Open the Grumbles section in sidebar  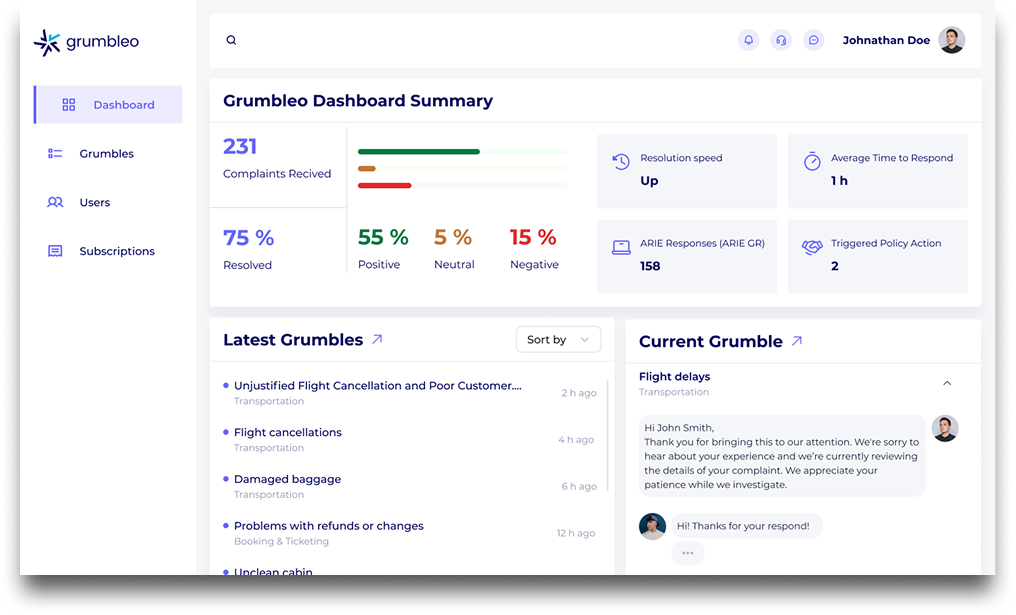tap(105, 153)
